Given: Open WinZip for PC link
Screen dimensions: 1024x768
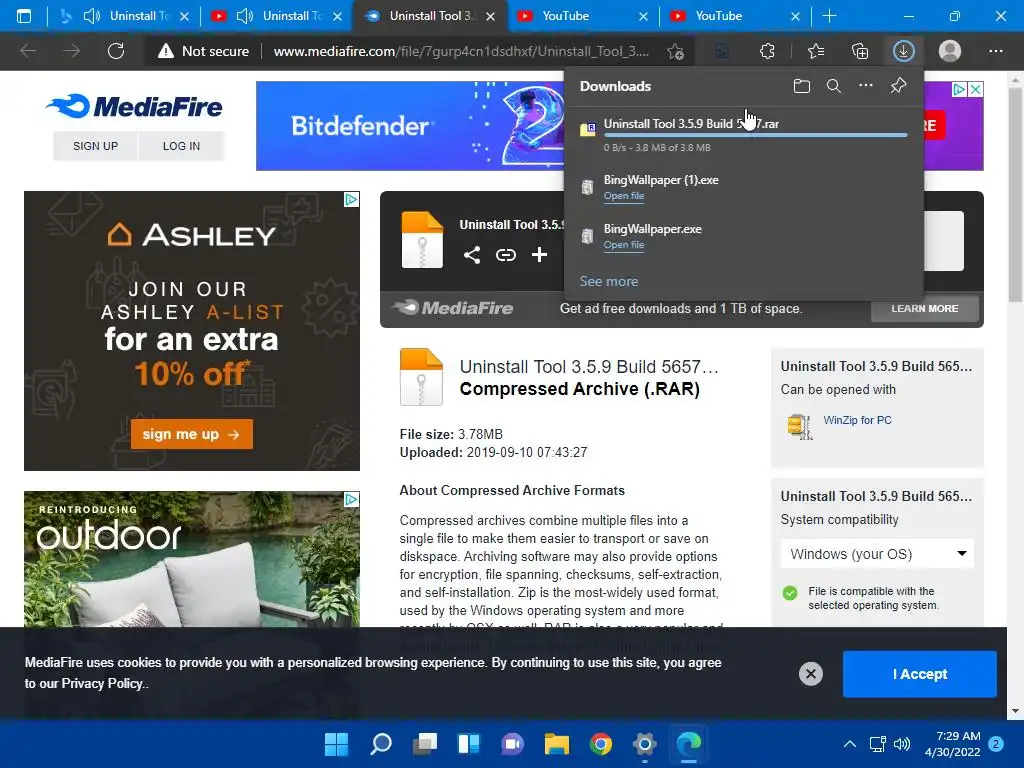Looking at the screenshot, I should tap(857, 420).
